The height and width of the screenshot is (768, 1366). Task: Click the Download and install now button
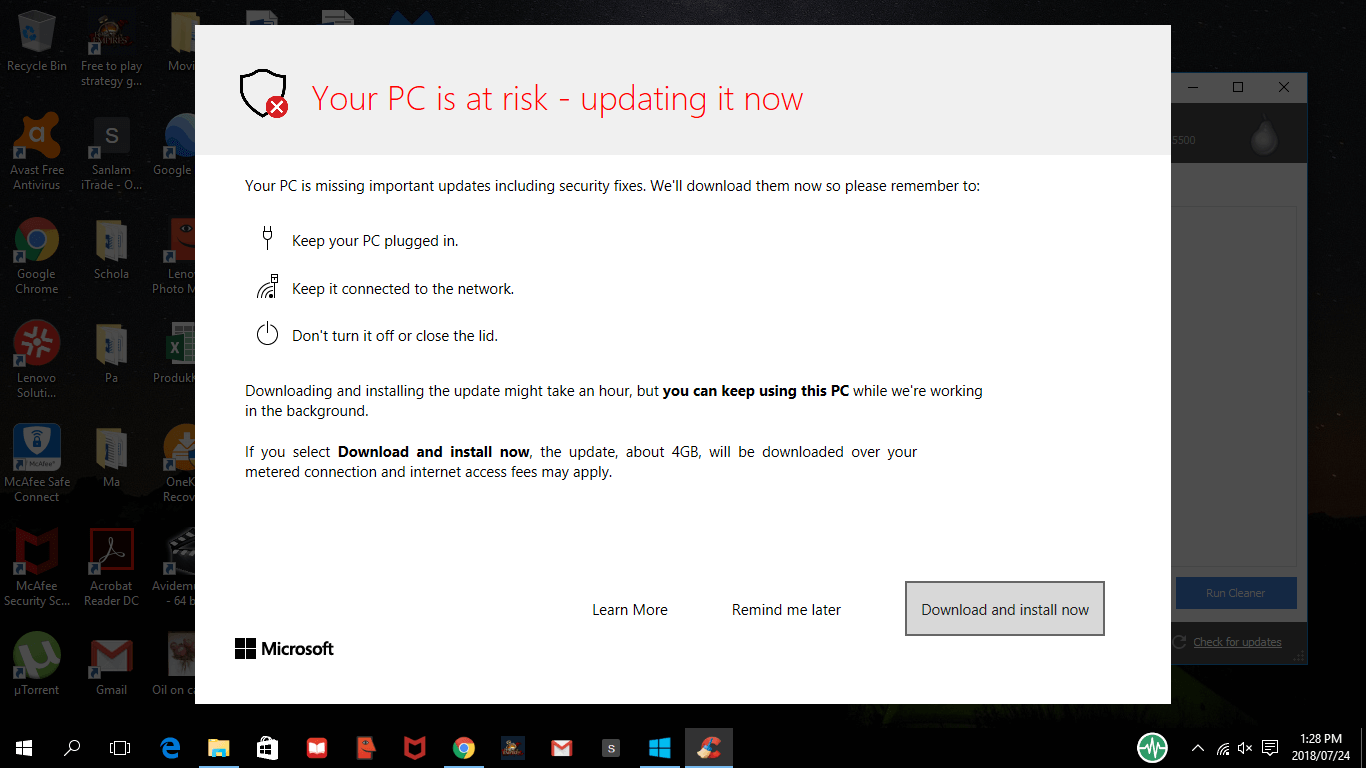click(1004, 609)
